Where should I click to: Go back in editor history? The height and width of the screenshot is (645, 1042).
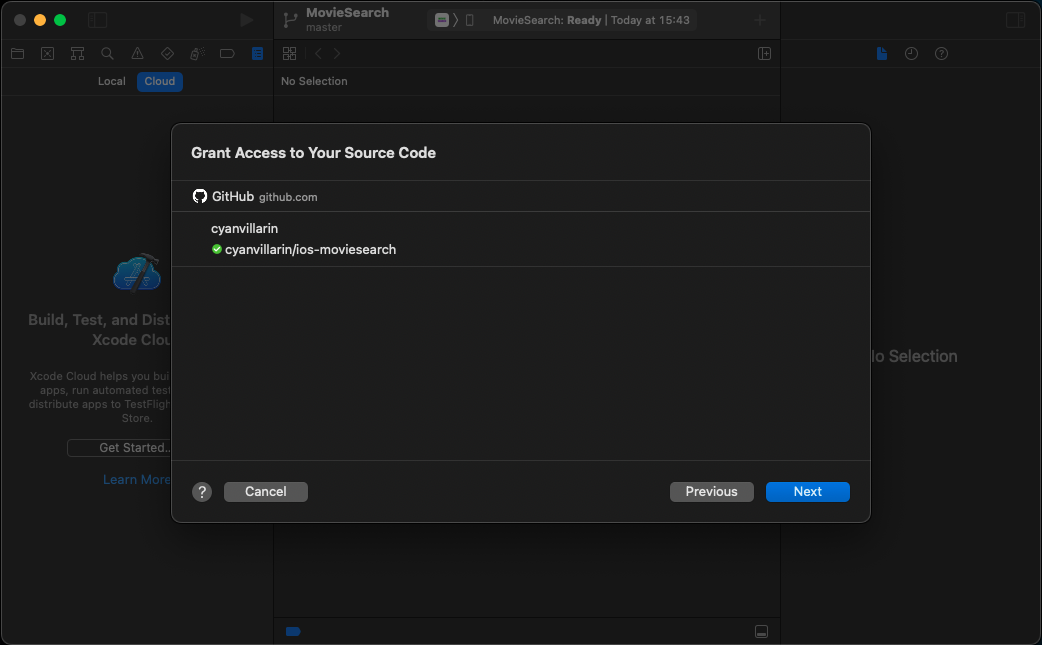[318, 54]
